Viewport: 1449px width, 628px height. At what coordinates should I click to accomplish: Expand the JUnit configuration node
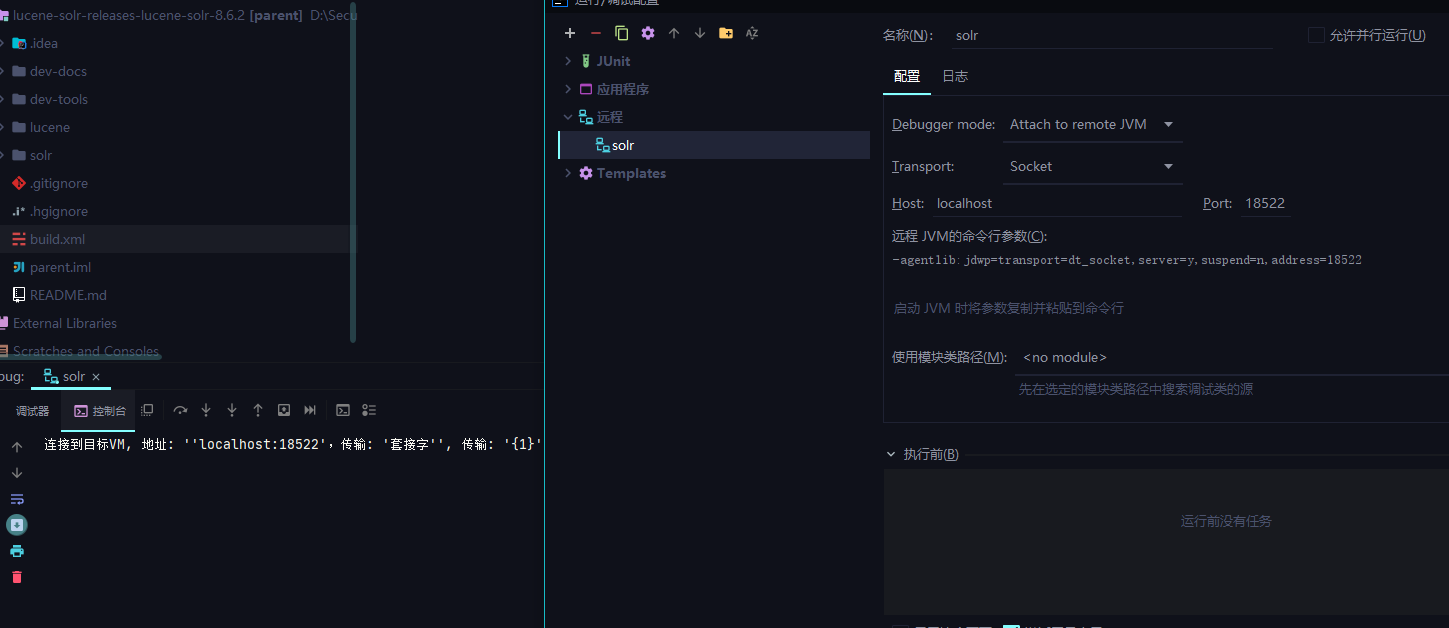(x=569, y=61)
